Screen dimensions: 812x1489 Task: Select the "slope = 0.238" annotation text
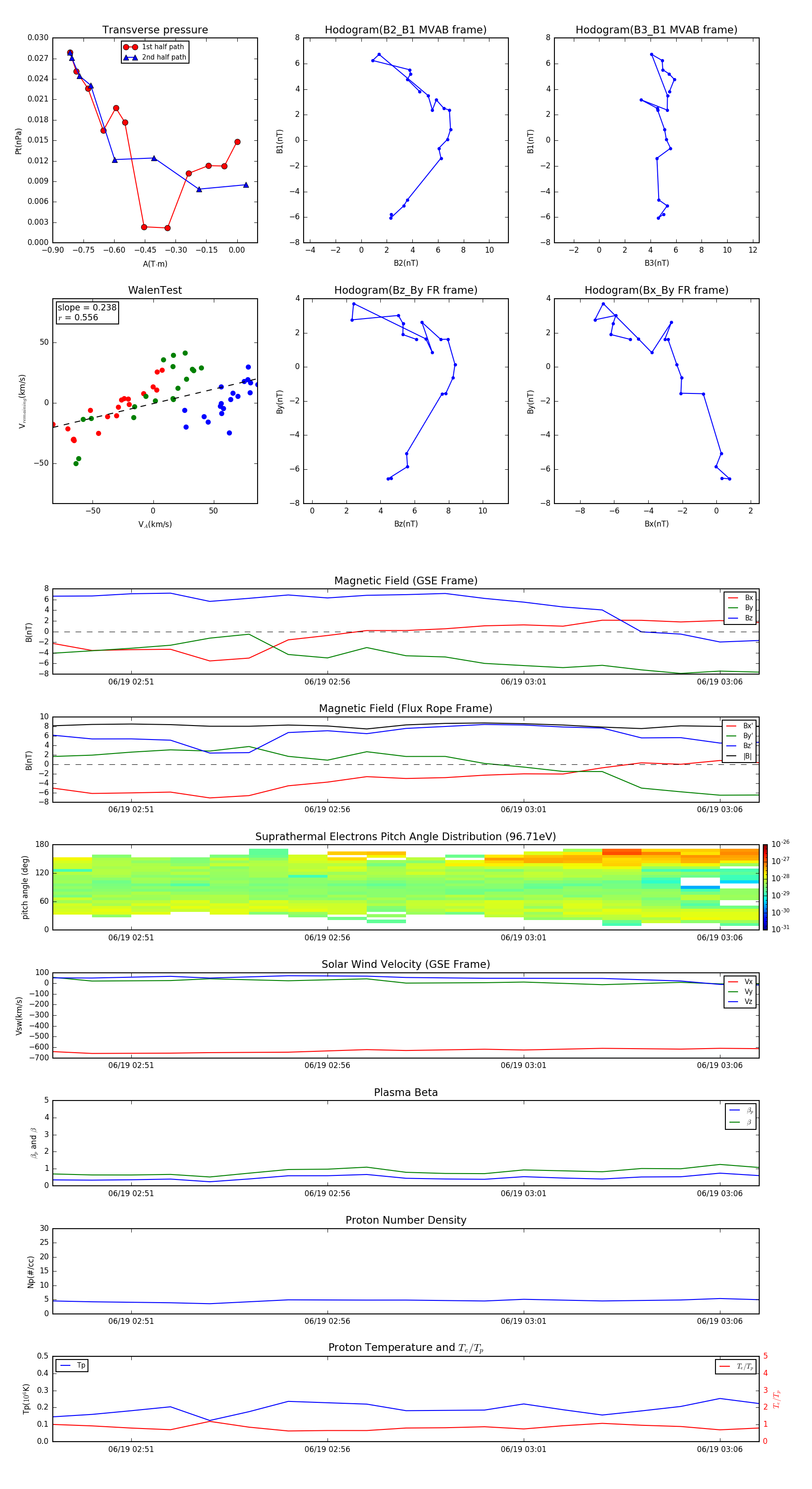[x=87, y=308]
